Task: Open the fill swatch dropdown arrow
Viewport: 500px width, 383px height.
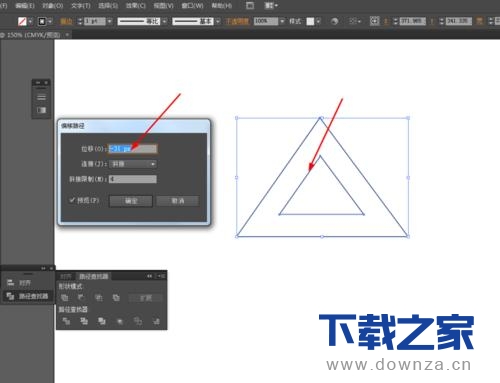Action: coord(30,22)
